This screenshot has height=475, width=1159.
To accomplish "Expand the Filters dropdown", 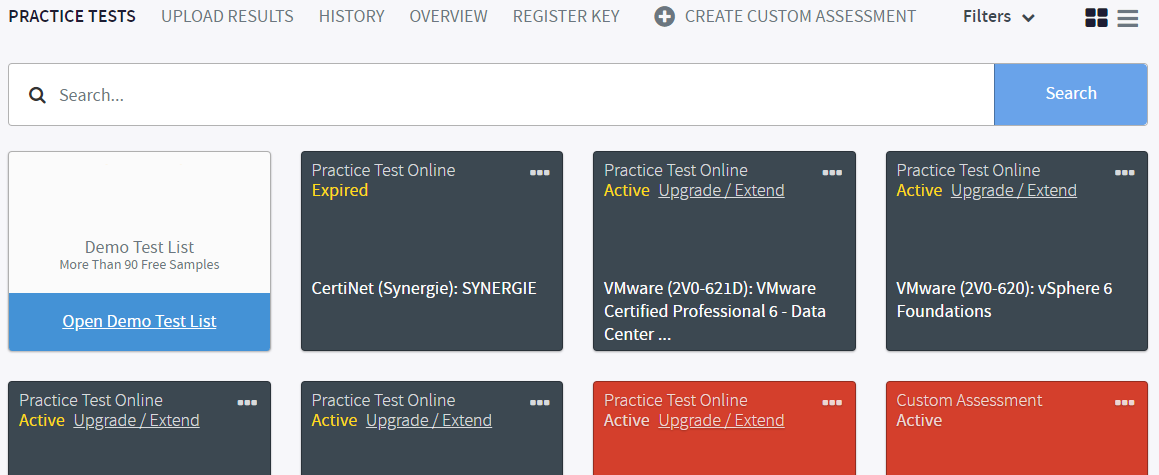I will tap(999, 17).
